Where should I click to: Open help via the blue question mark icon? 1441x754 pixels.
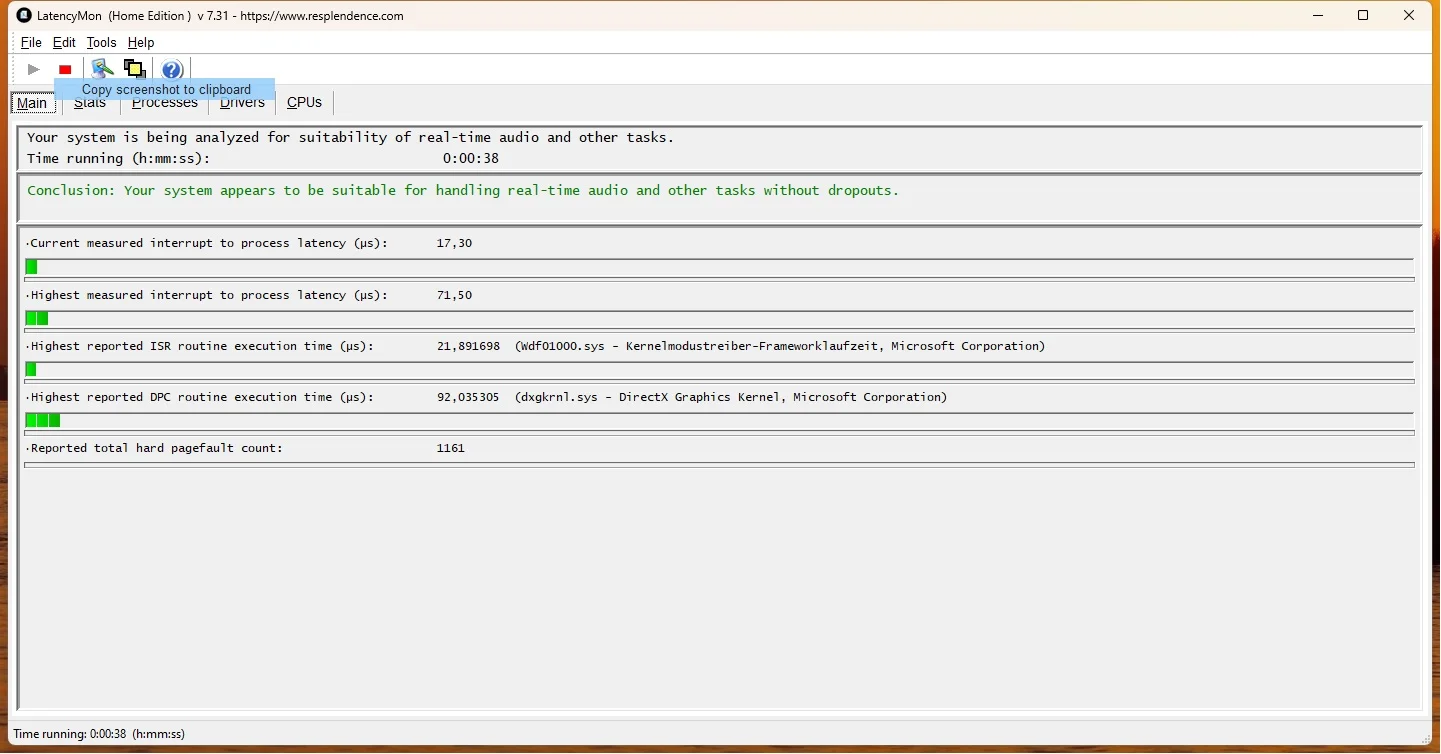[172, 69]
